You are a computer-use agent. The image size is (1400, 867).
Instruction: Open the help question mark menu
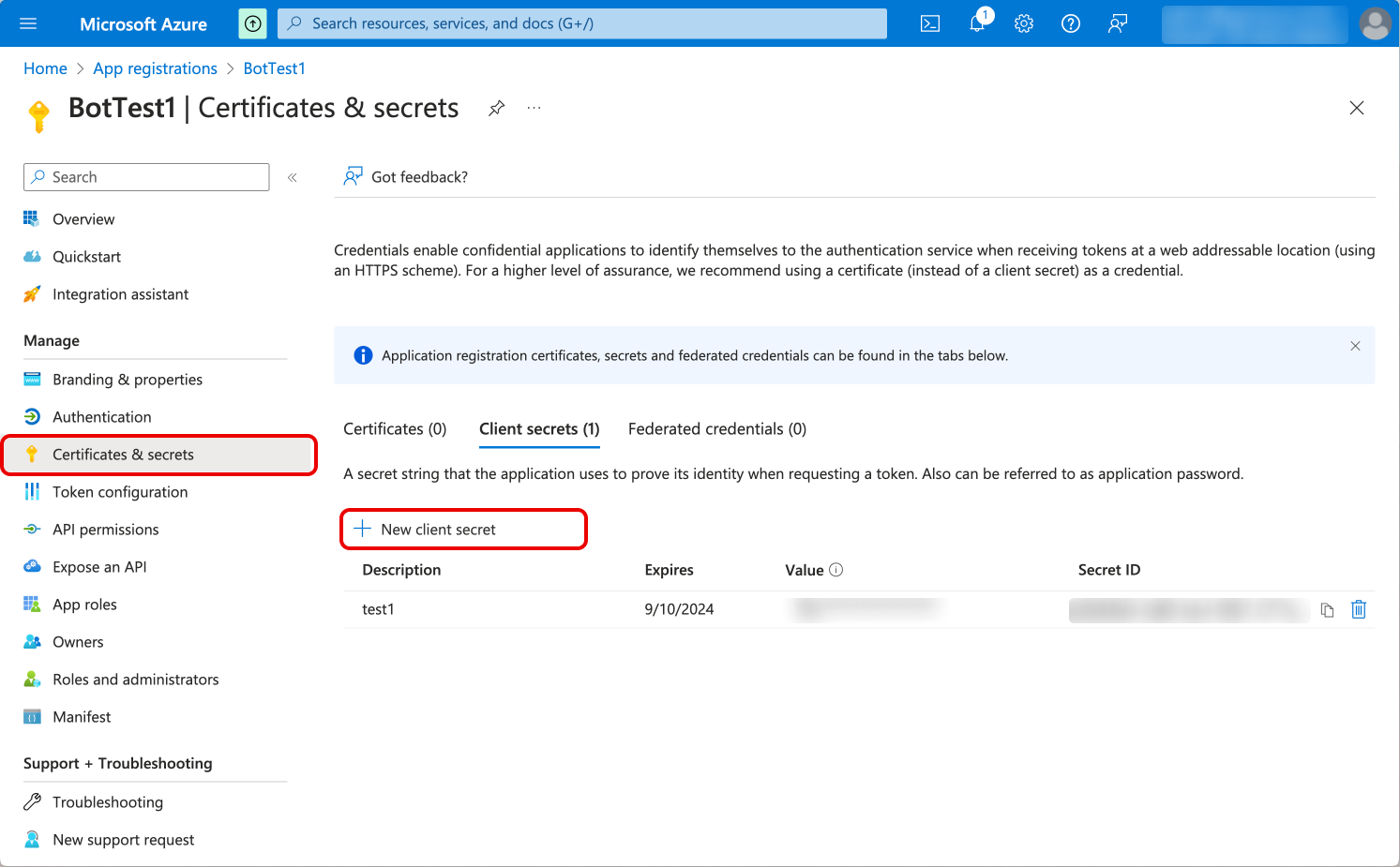[x=1071, y=23]
